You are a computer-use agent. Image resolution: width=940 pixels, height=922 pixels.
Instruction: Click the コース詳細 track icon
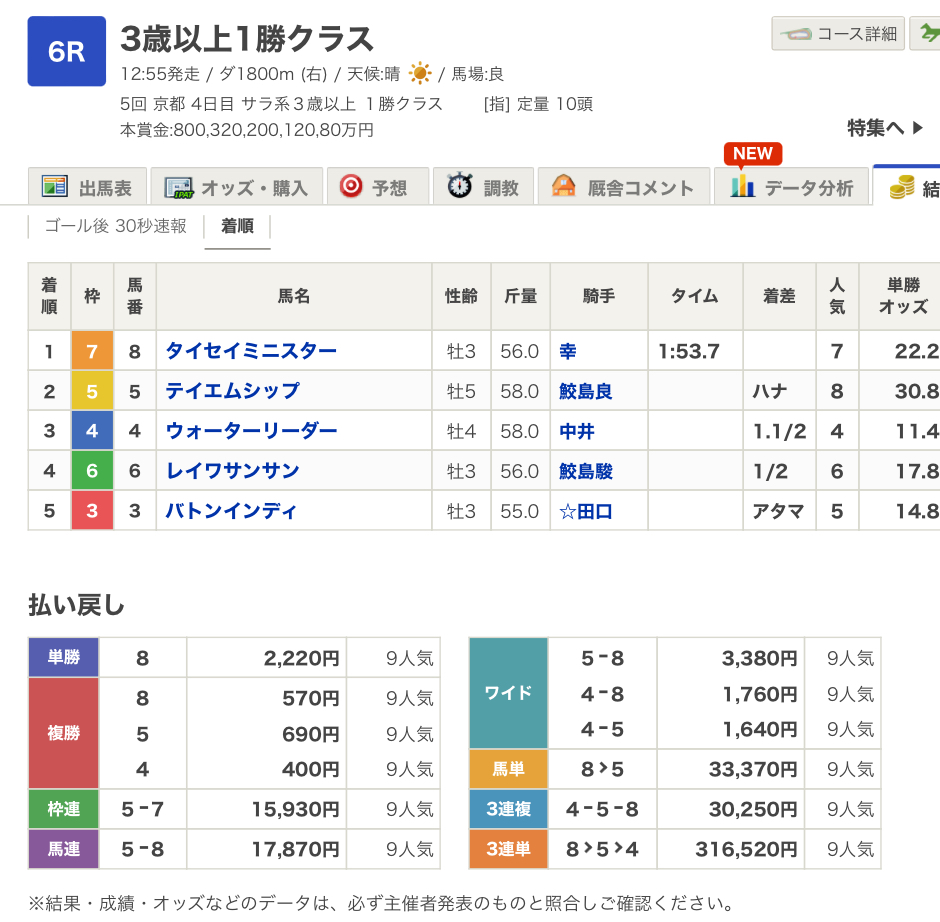(x=797, y=34)
